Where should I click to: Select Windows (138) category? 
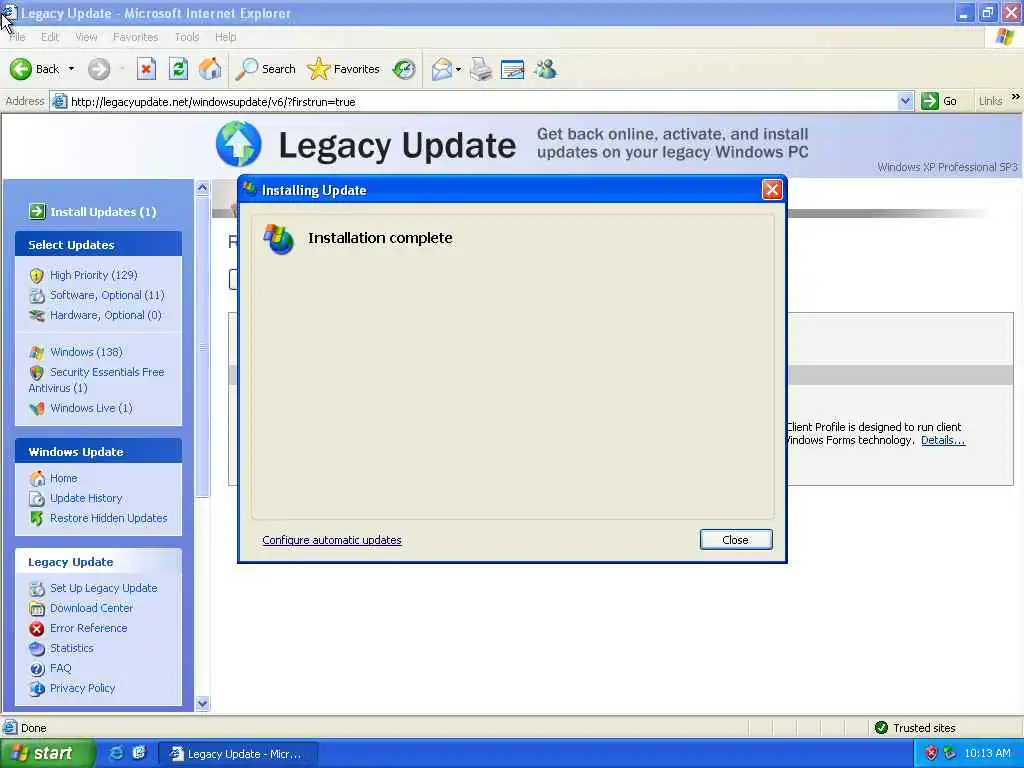tap(86, 352)
